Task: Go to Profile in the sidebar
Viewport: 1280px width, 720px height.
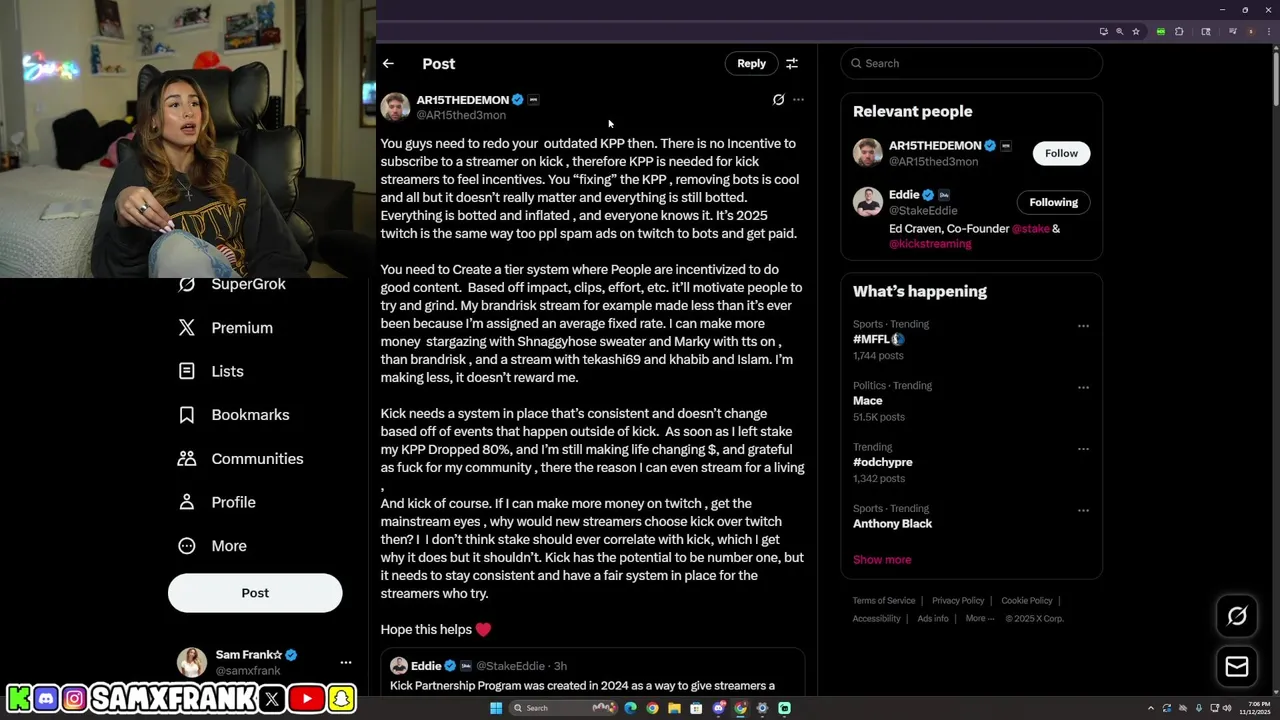Action: click(x=216, y=502)
